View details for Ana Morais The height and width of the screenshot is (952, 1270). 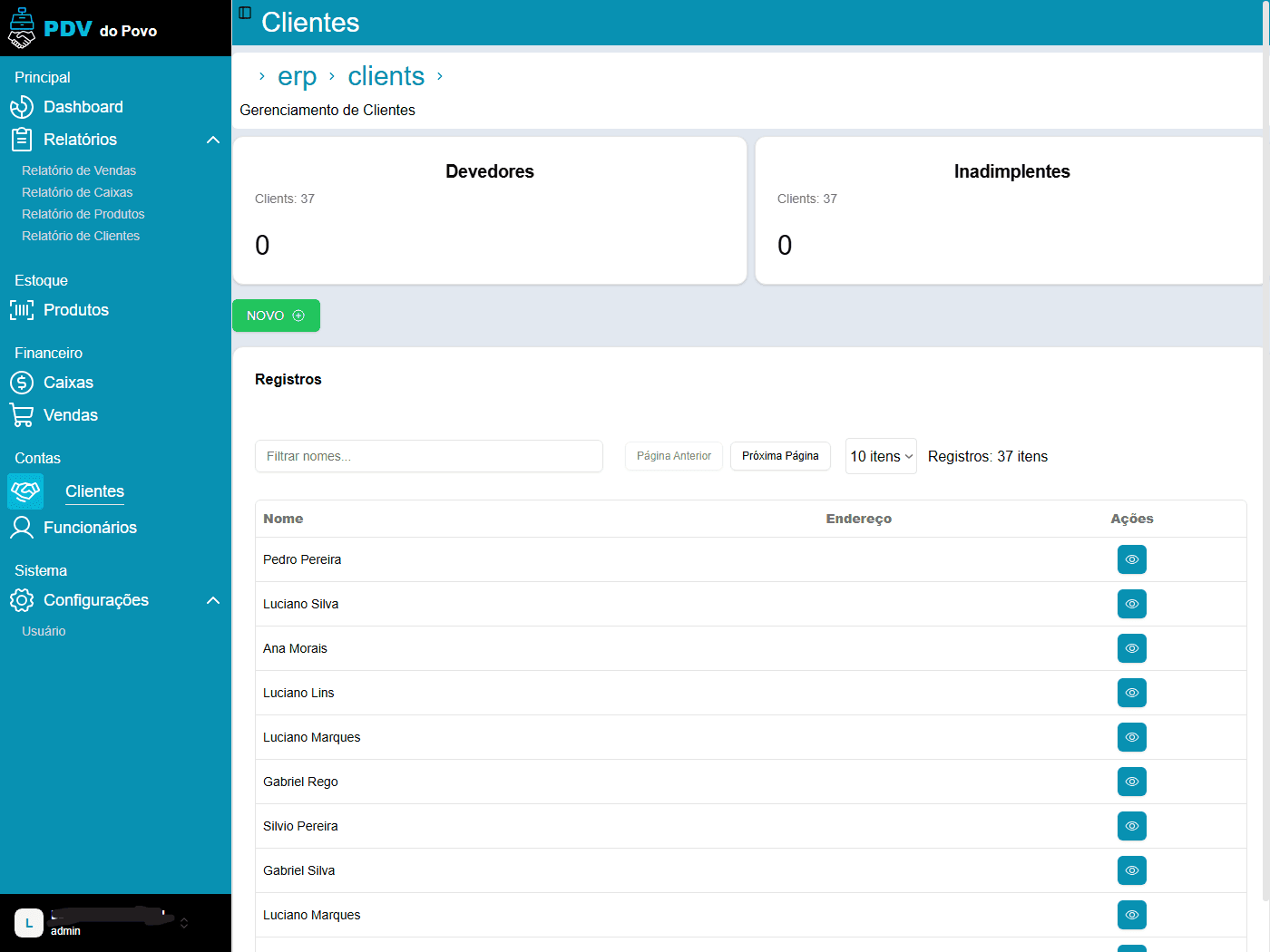point(1132,648)
